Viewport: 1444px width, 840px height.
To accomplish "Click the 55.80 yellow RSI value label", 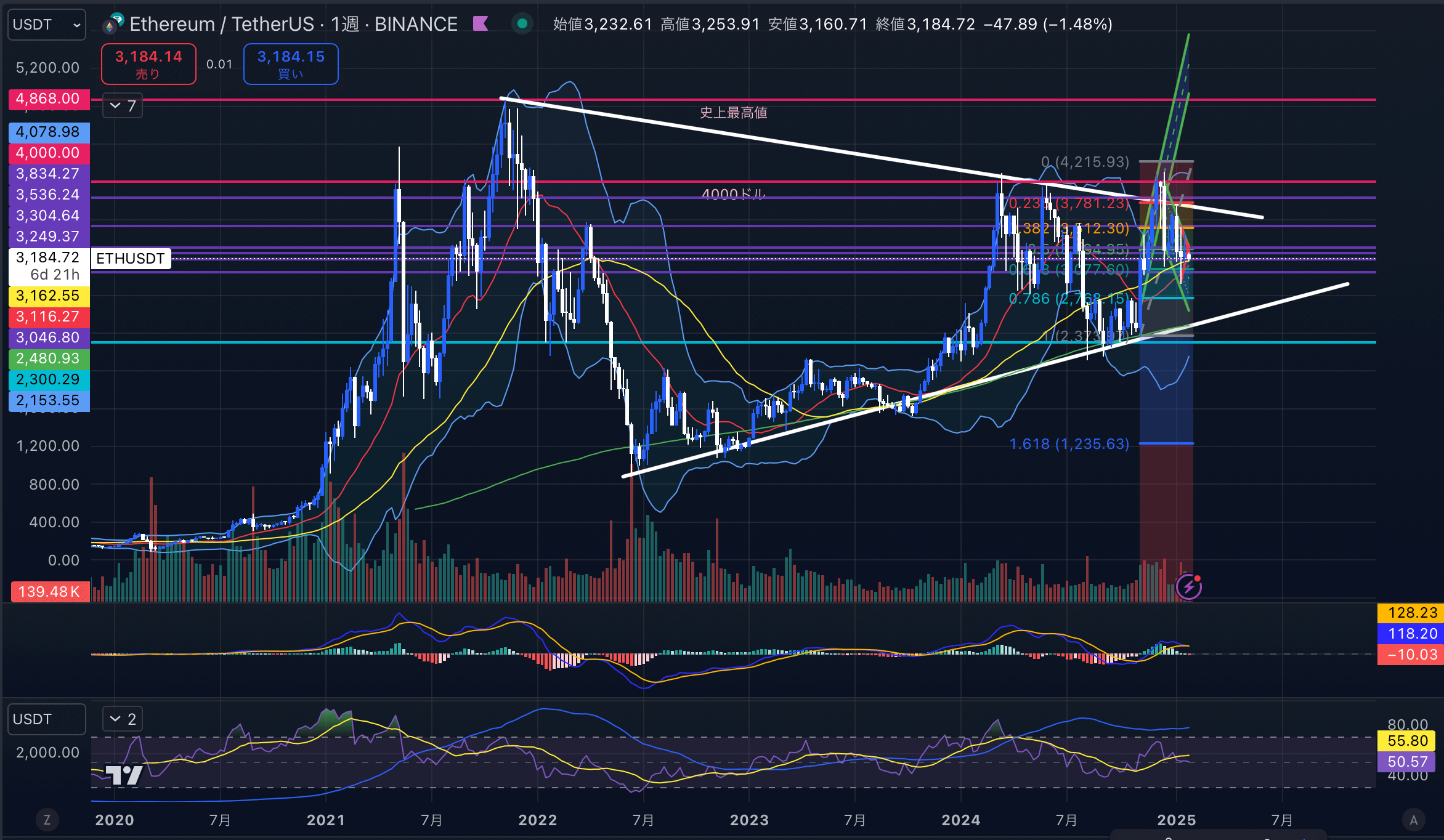I will click(x=1407, y=741).
